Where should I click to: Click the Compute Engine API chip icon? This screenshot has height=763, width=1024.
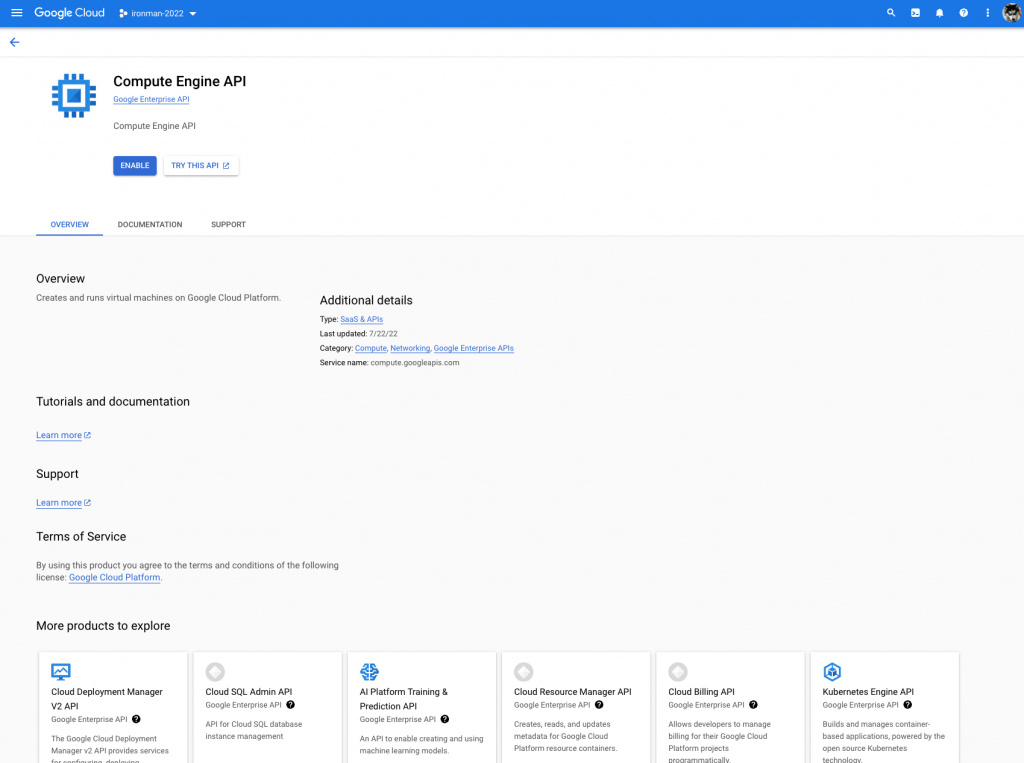[x=74, y=95]
